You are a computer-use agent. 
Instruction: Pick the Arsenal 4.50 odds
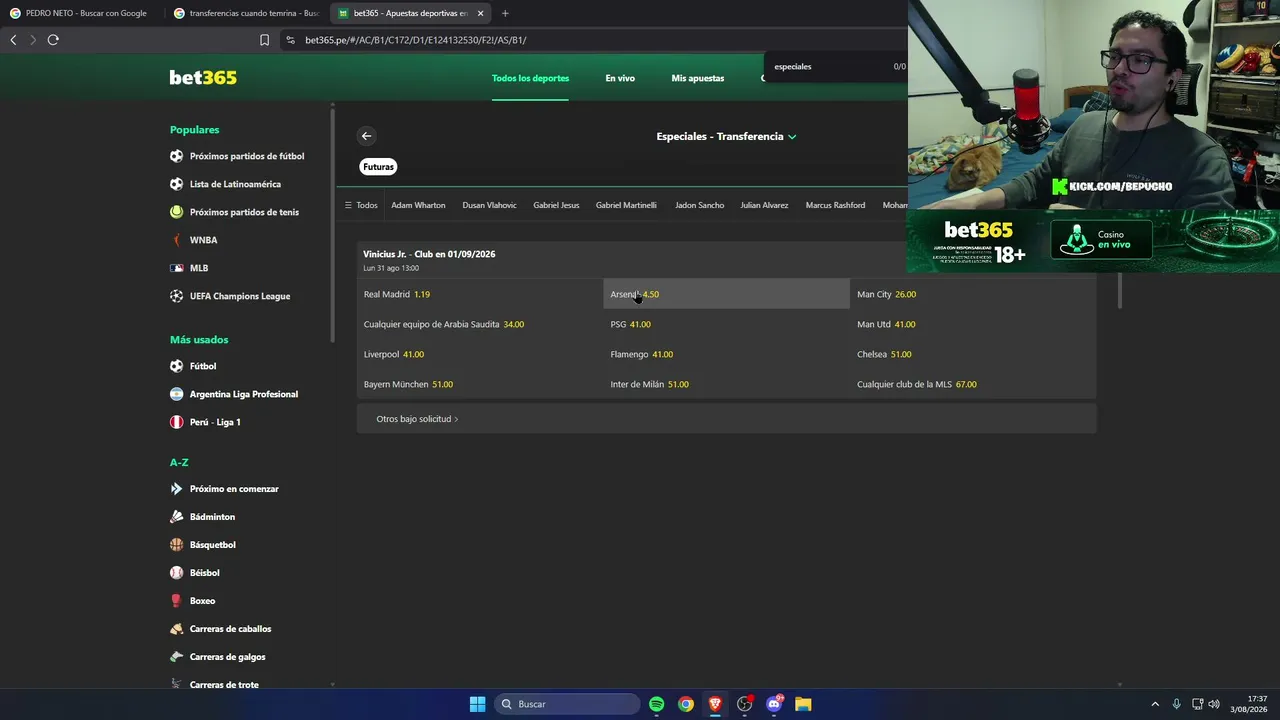click(x=727, y=294)
